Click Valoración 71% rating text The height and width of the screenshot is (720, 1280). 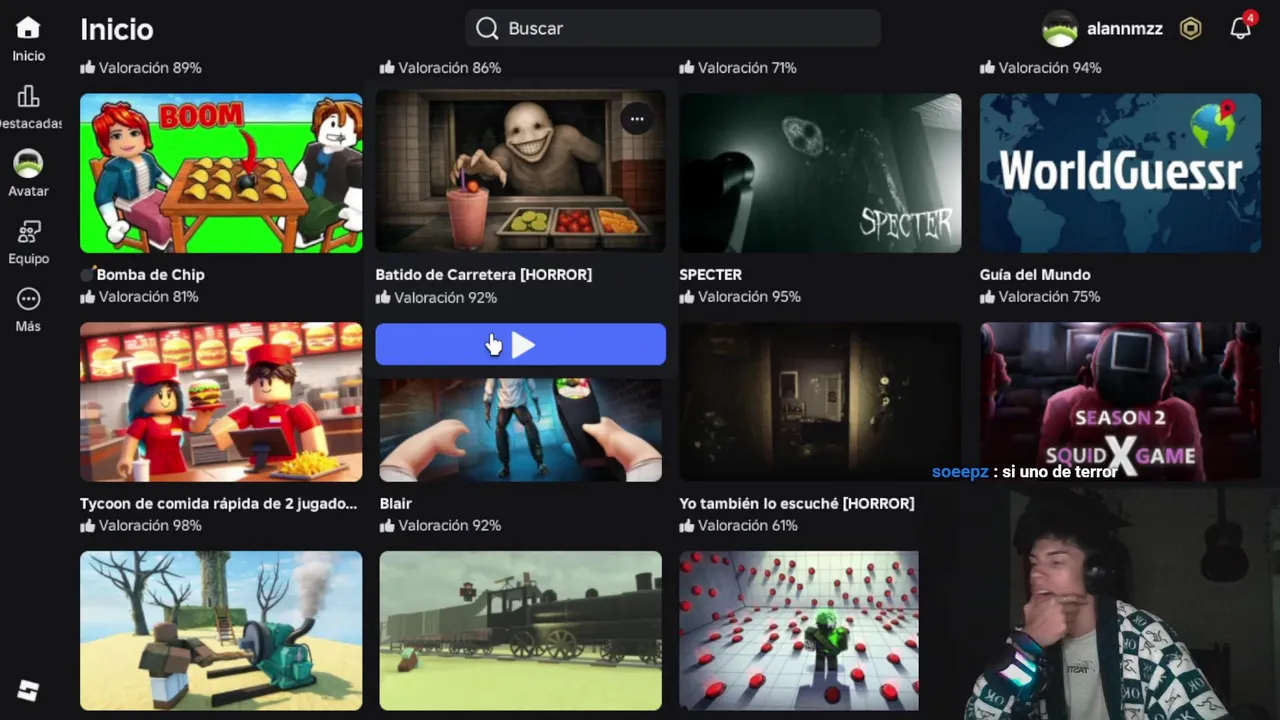point(738,67)
